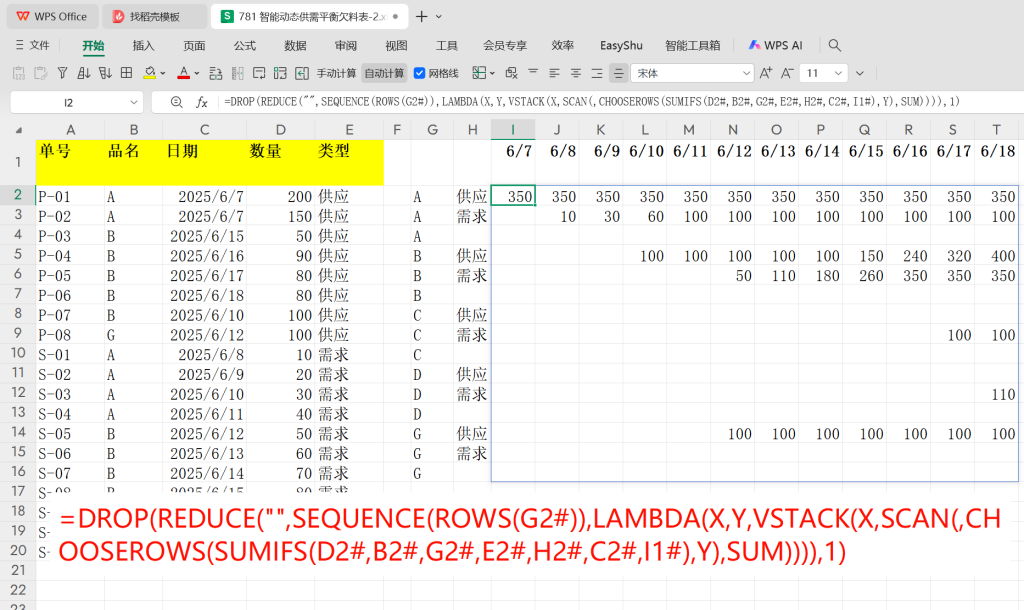Click the fx insert function icon
The height and width of the screenshot is (610, 1024).
(x=202, y=102)
